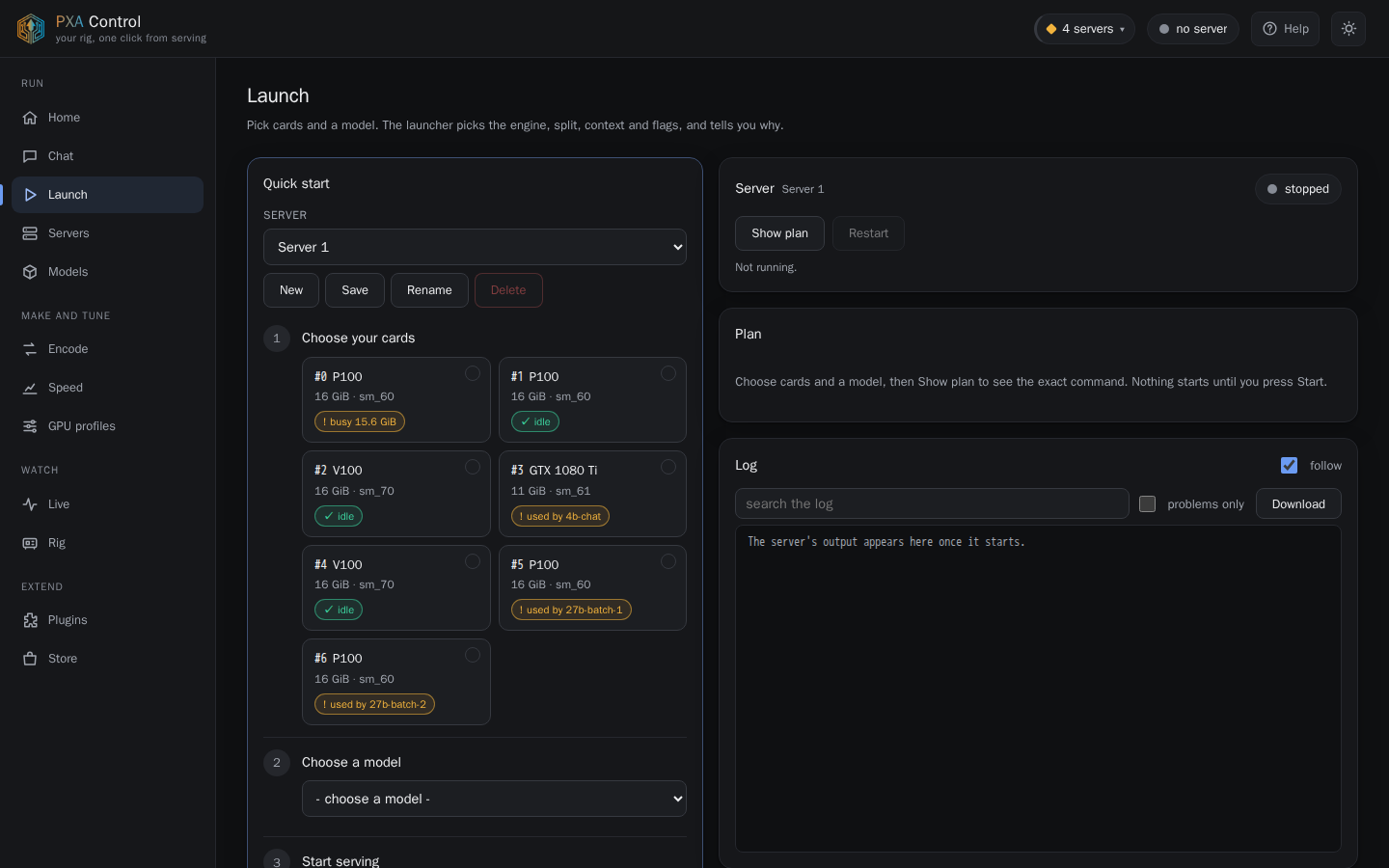The width and height of the screenshot is (1389, 868).
Task: Click the Rig card icon
Action: tap(30, 543)
